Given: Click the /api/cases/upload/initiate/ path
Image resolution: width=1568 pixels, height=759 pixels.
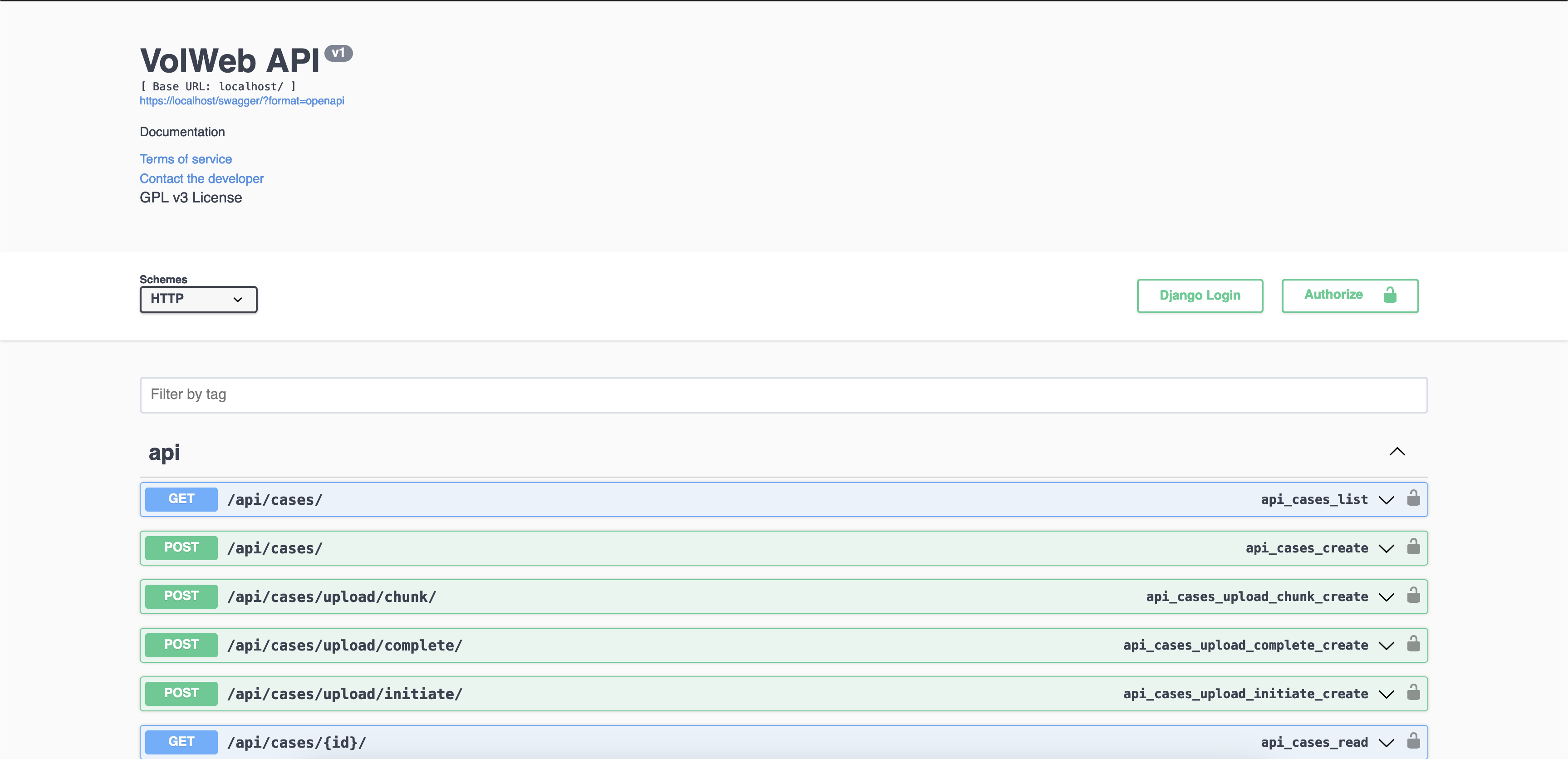Looking at the screenshot, I should coord(344,694).
